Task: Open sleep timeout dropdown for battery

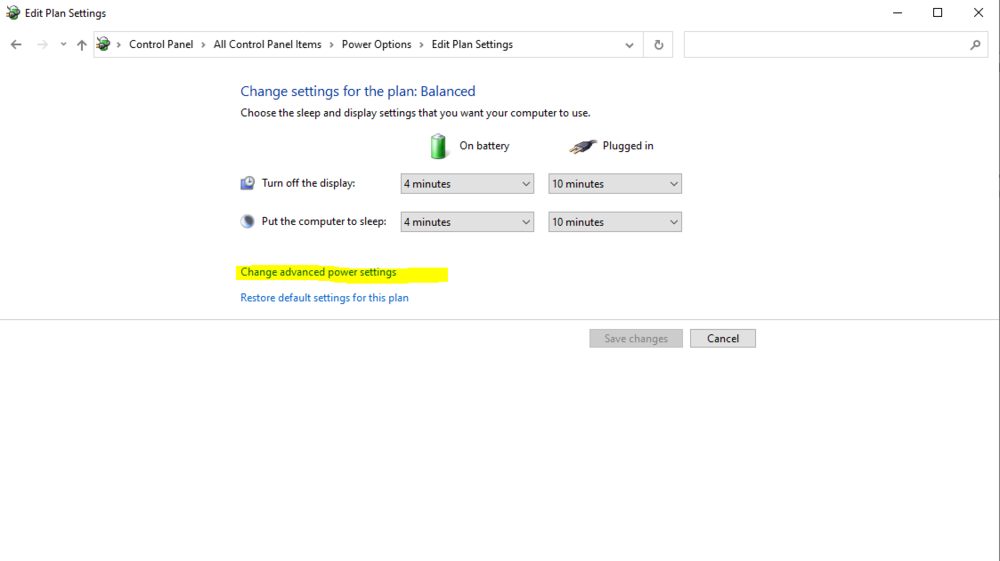Action: (x=467, y=222)
